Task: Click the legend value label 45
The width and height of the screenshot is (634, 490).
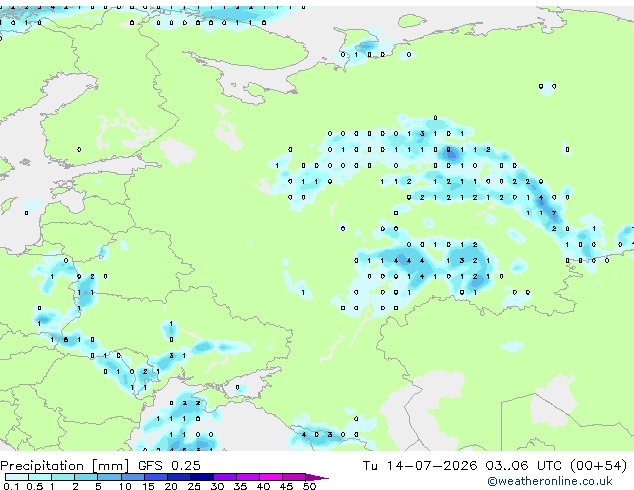Action: pyautogui.click(x=286, y=486)
